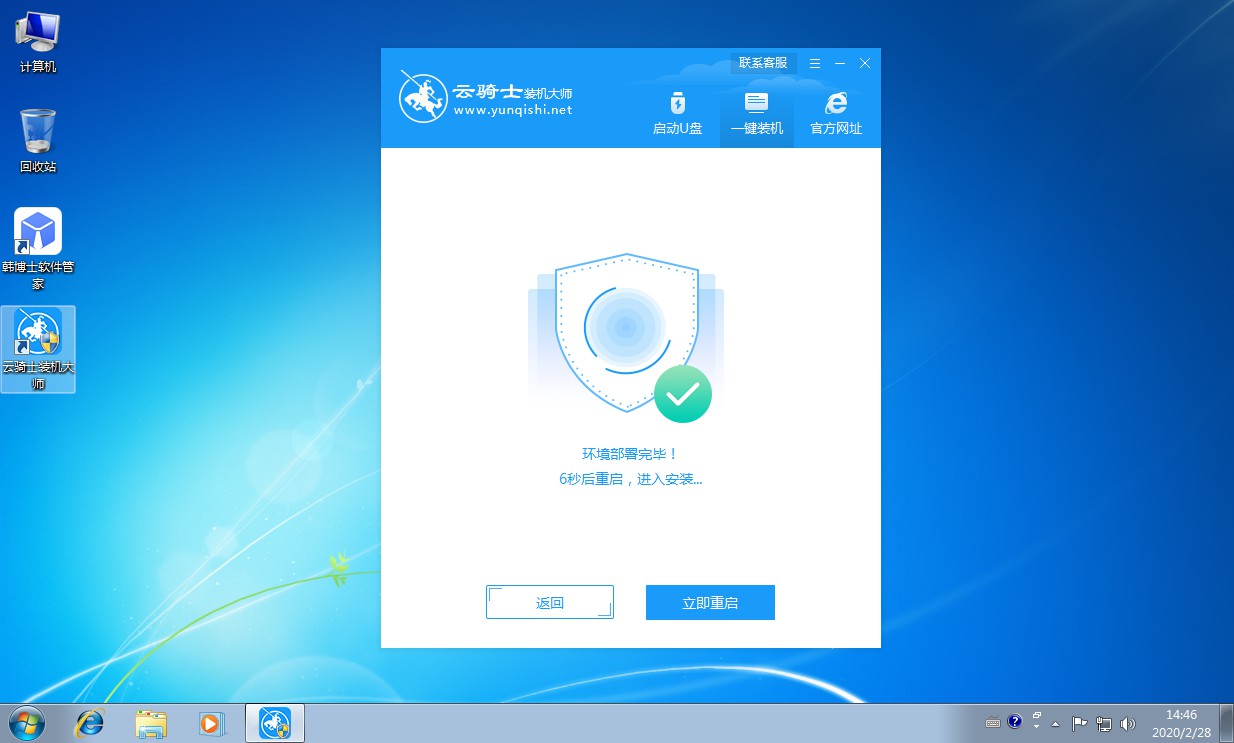
Task: Click the '环境部署完毕！' status text
Action: [x=630, y=454]
